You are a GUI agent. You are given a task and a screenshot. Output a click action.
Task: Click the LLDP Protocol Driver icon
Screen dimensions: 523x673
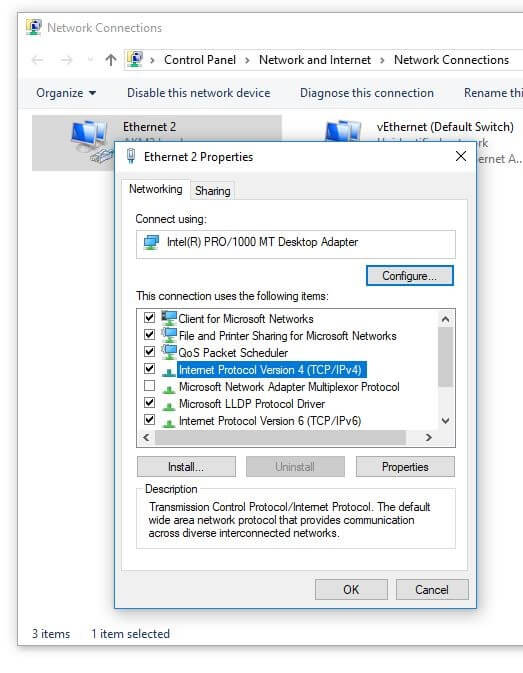tap(169, 406)
